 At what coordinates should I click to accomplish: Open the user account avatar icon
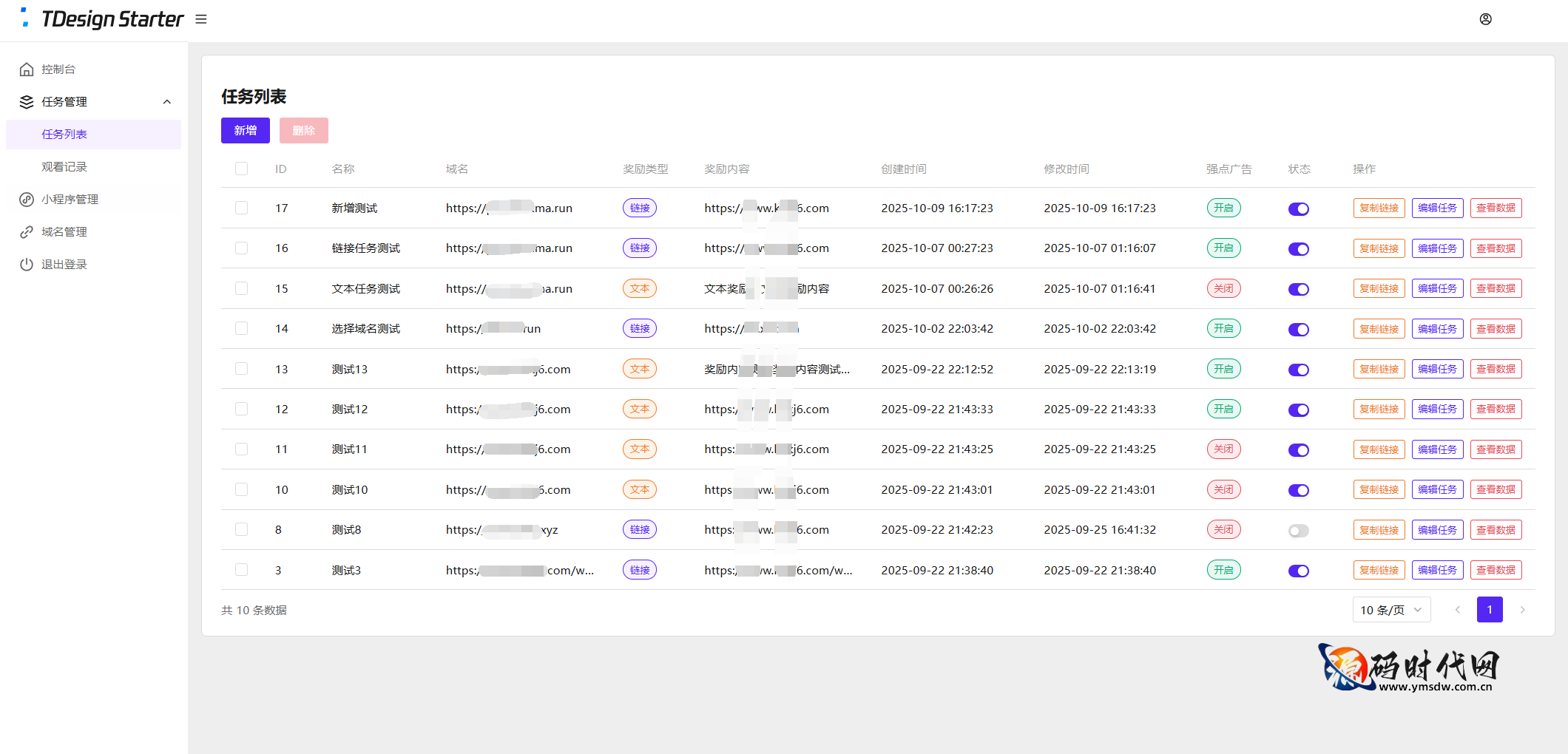(x=1485, y=19)
